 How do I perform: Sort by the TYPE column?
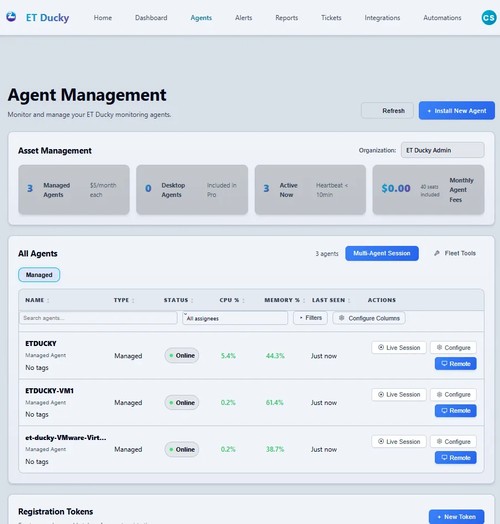124,300
